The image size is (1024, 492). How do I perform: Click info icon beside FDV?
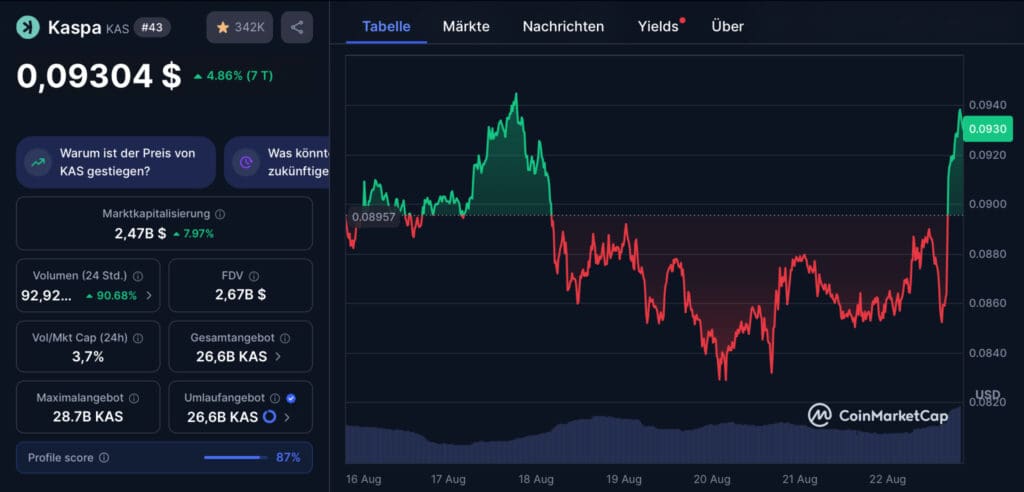tap(254, 276)
